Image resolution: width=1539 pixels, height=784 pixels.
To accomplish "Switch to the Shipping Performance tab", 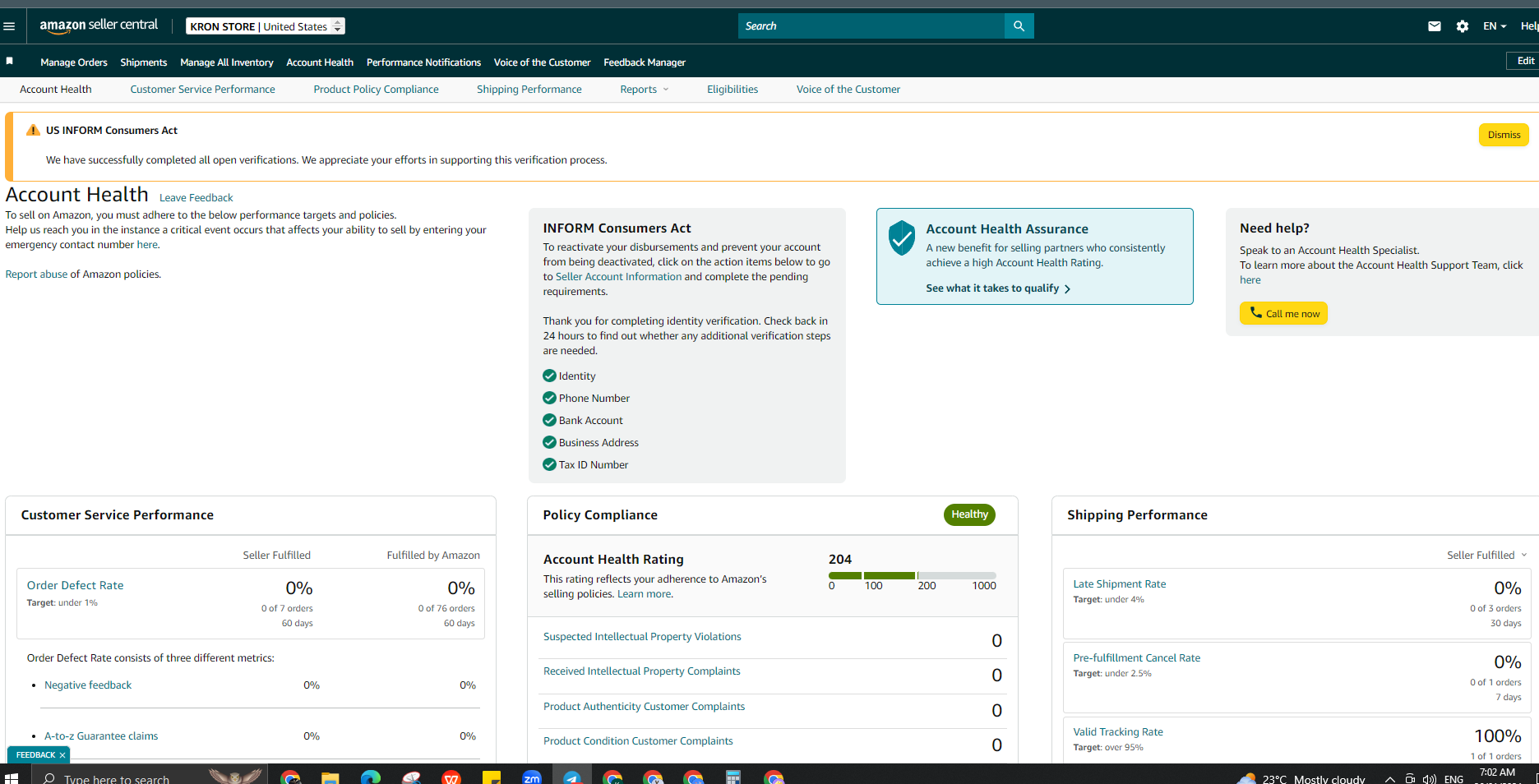I will [x=529, y=90].
